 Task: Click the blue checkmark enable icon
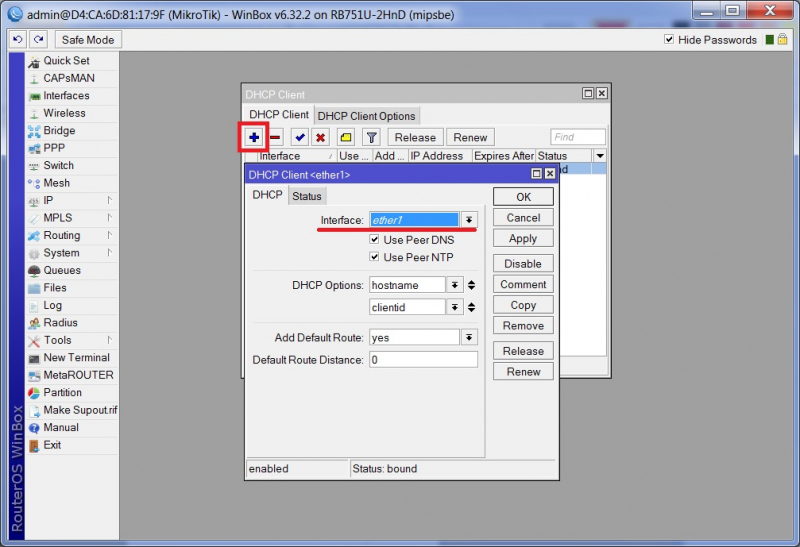[300, 137]
